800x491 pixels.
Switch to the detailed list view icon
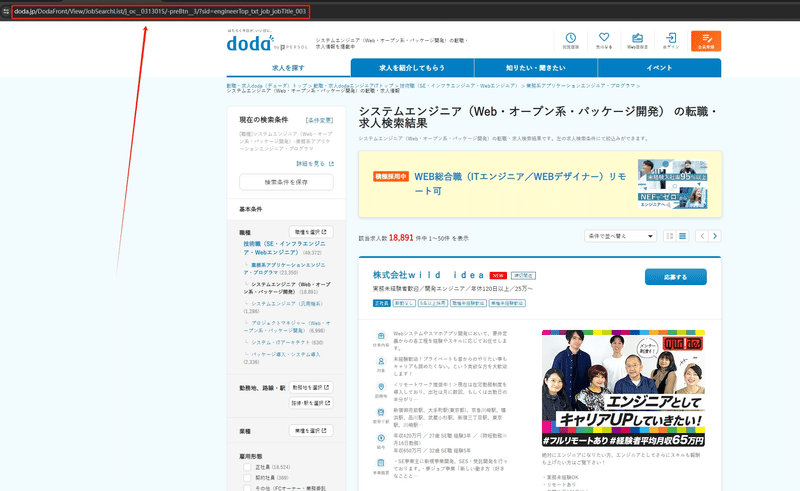point(682,236)
